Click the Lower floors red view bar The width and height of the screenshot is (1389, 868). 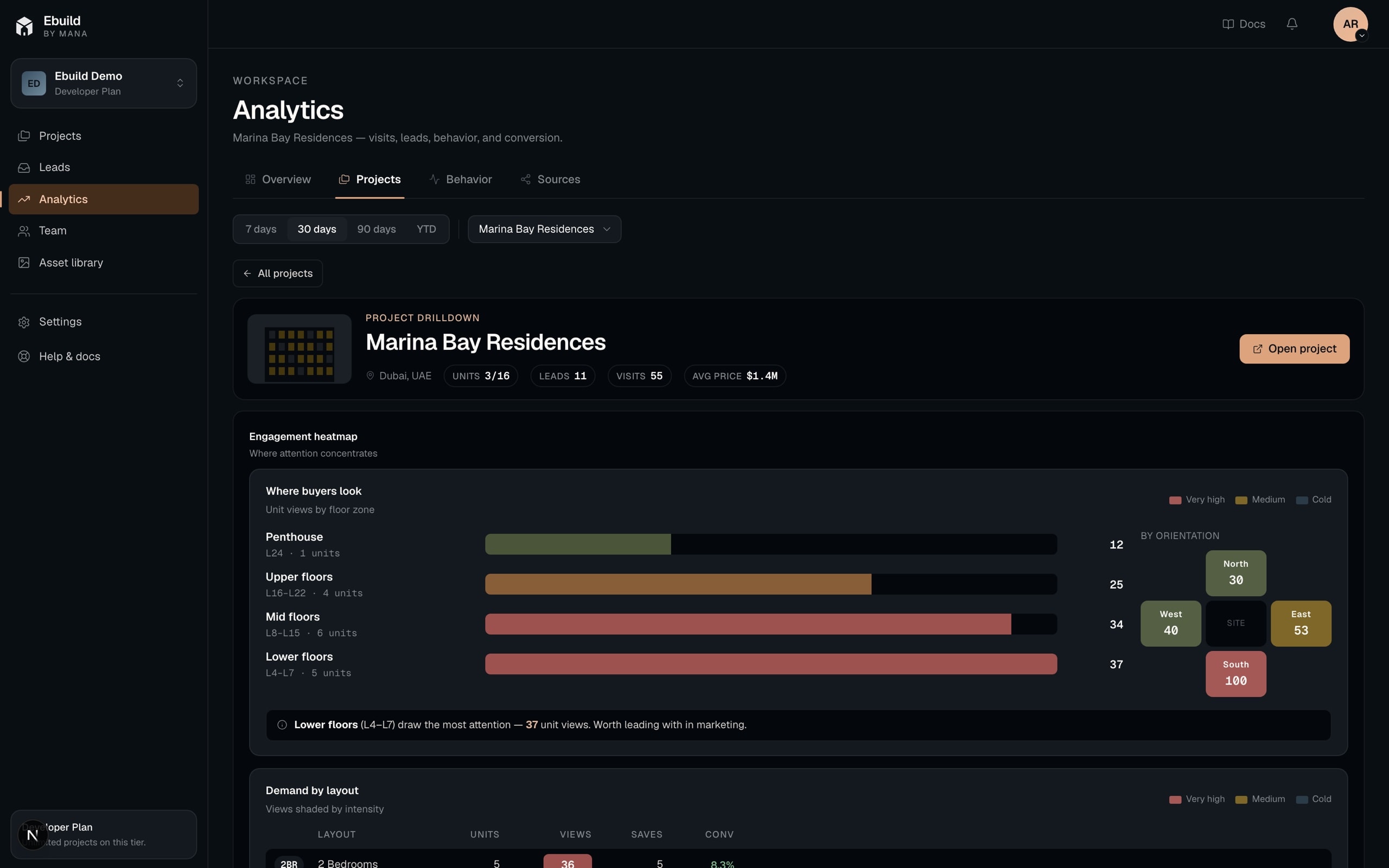pos(771,664)
